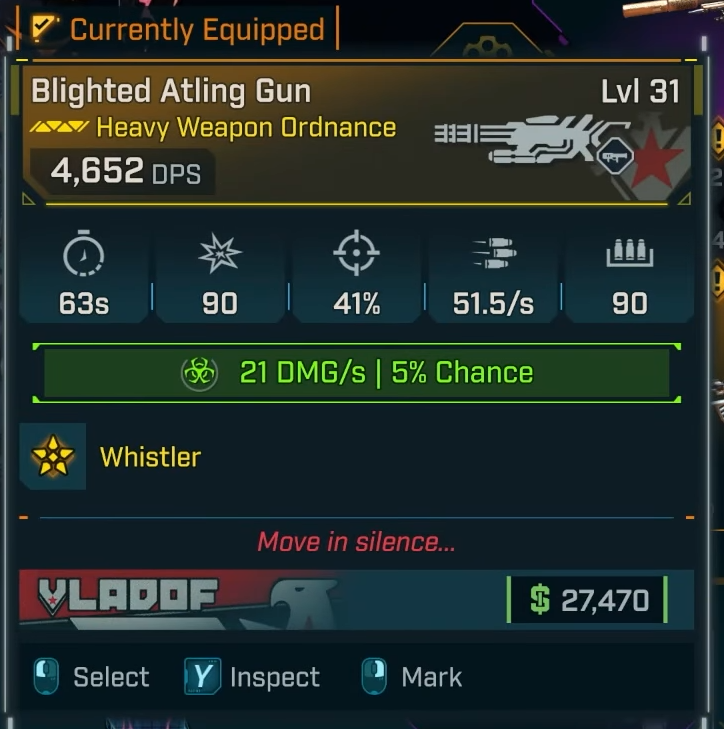Click the reload time stopwatch icon
This screenshot has height=729, width=724.
(x=84, y=252)
